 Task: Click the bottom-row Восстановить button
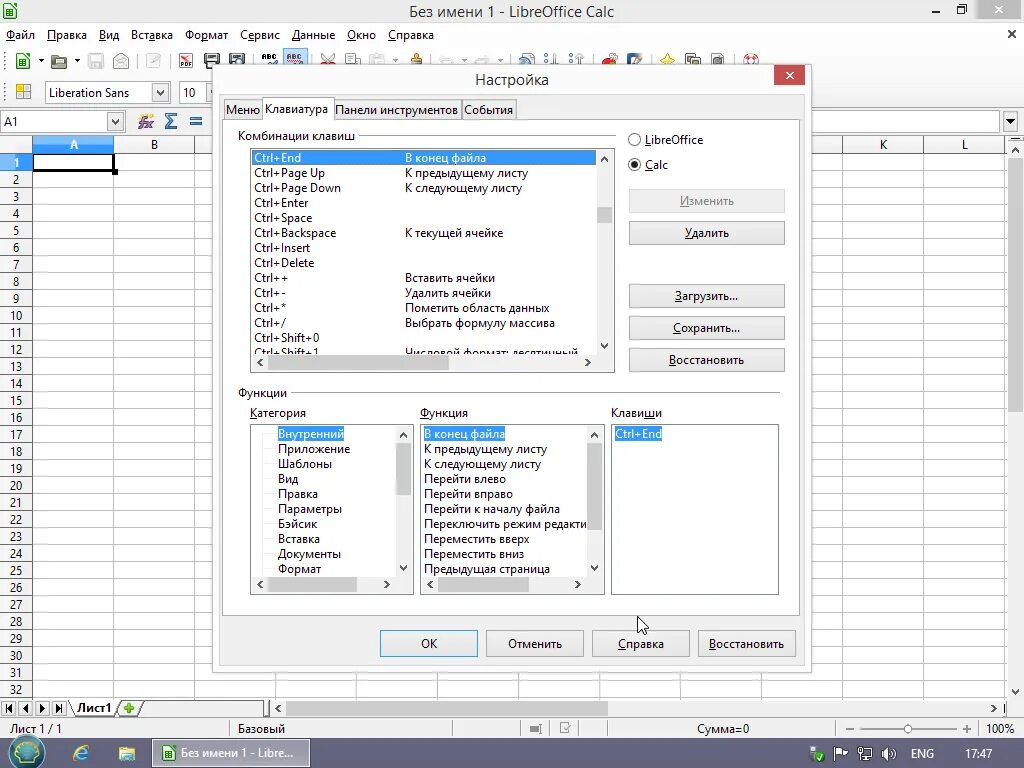[746, 644]
